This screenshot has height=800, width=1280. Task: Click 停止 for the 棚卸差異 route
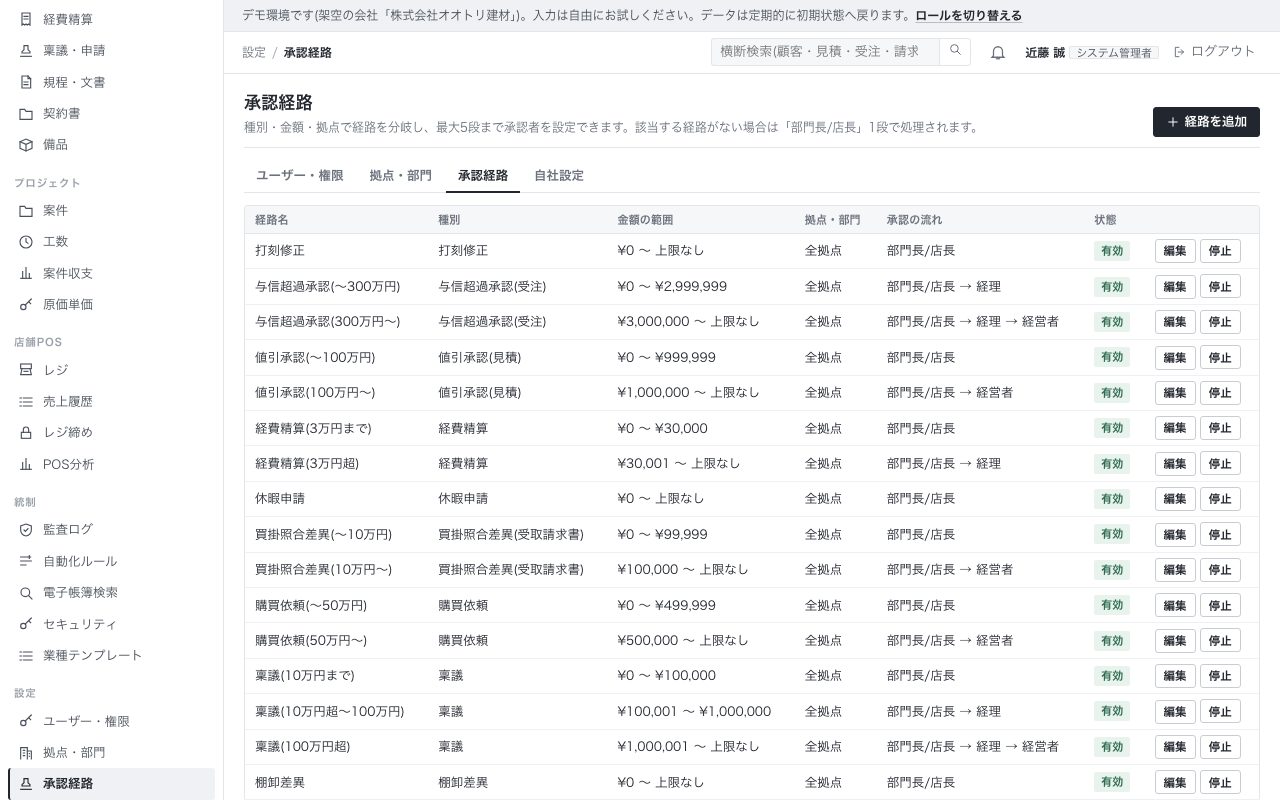pos(1220,783)
